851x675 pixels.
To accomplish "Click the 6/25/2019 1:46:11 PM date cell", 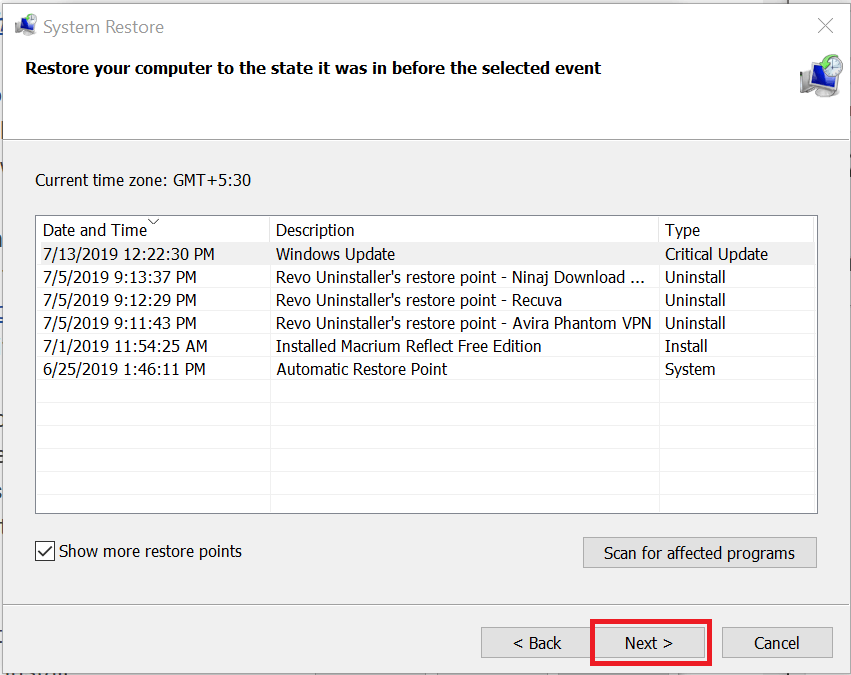I will tap(124, 369).
